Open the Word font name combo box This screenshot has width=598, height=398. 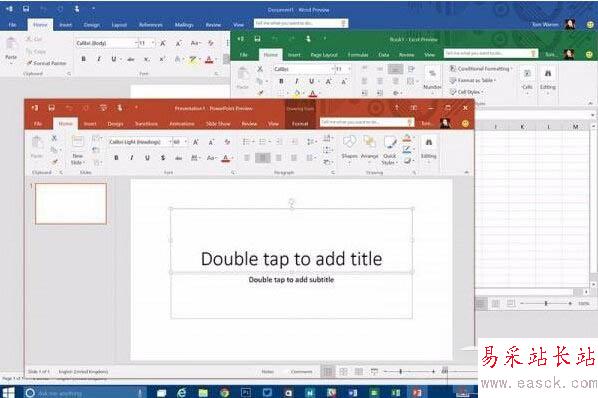[x=106, y=43]
